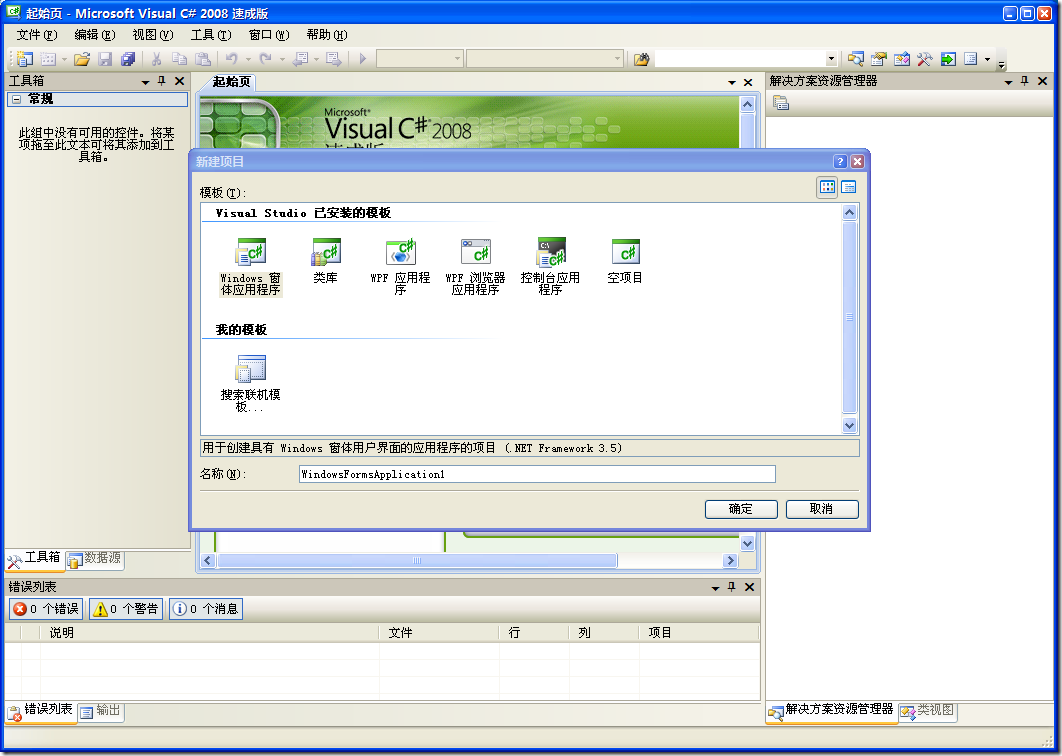Click the dialog help question mark button
Image resolution: width=1062 pixels, height=756 pixels.
pos(840,161)
